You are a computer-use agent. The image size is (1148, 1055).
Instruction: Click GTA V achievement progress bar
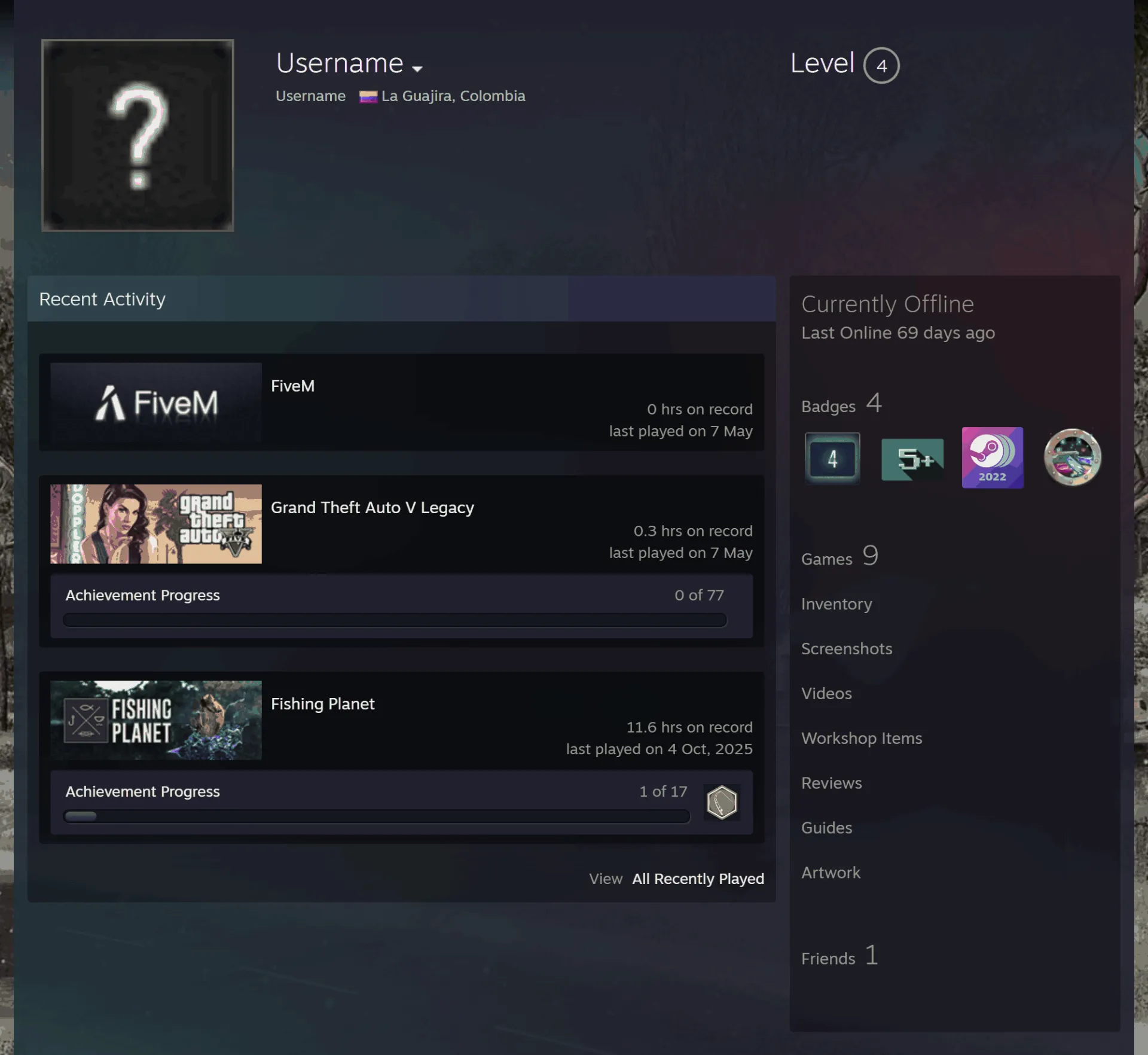pyautogui.click(x=395, y=620)
